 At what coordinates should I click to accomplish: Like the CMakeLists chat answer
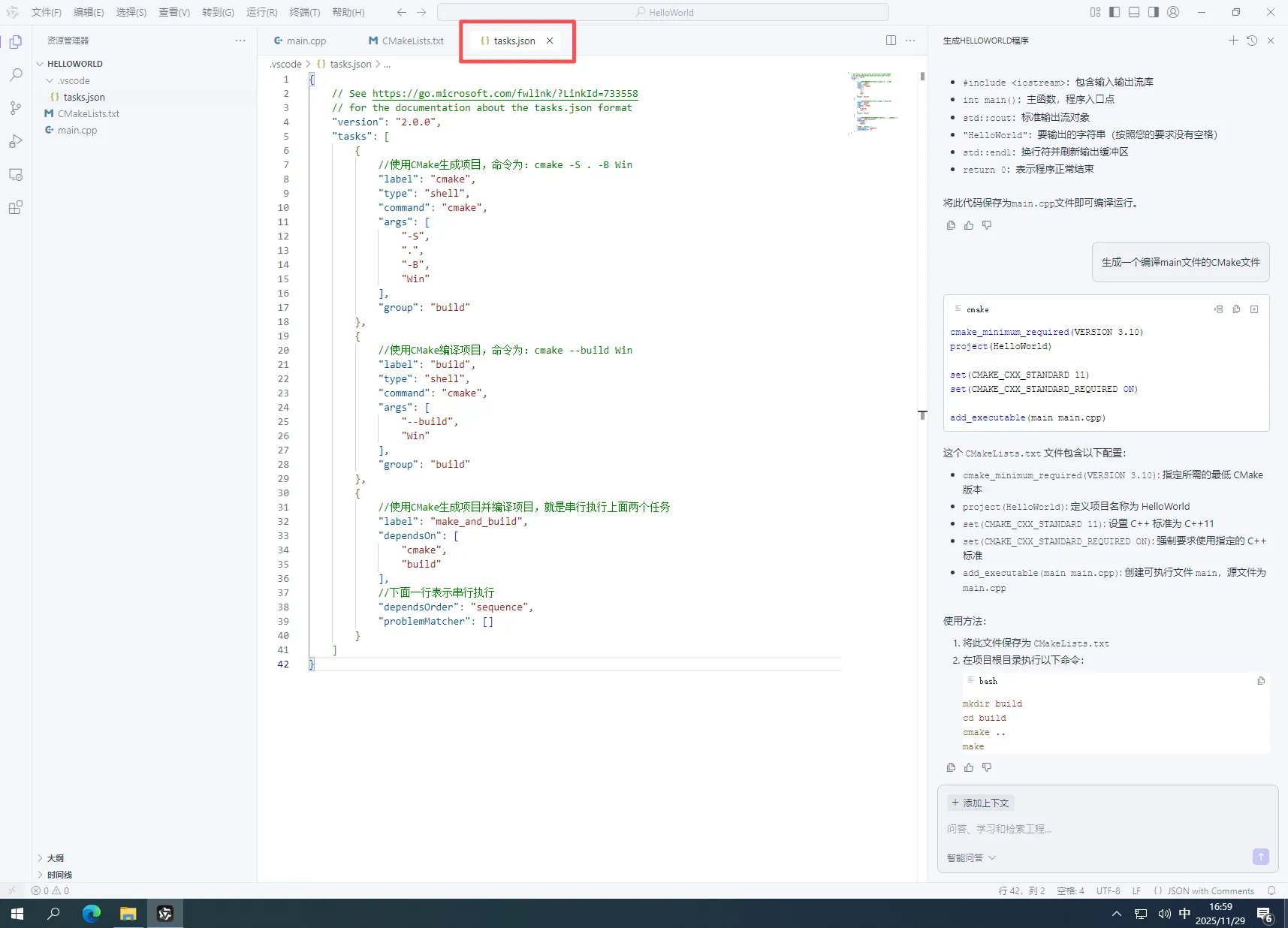(x=969, y=767)
